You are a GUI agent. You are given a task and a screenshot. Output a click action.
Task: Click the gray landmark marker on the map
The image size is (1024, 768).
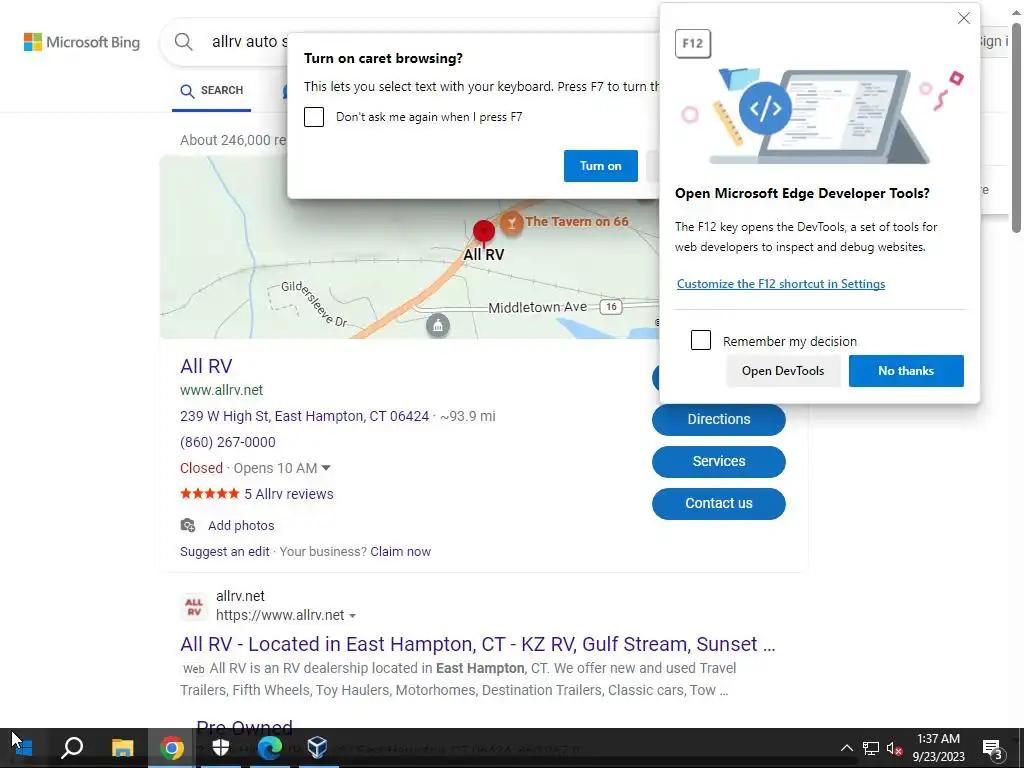click(x=438, y=325)
